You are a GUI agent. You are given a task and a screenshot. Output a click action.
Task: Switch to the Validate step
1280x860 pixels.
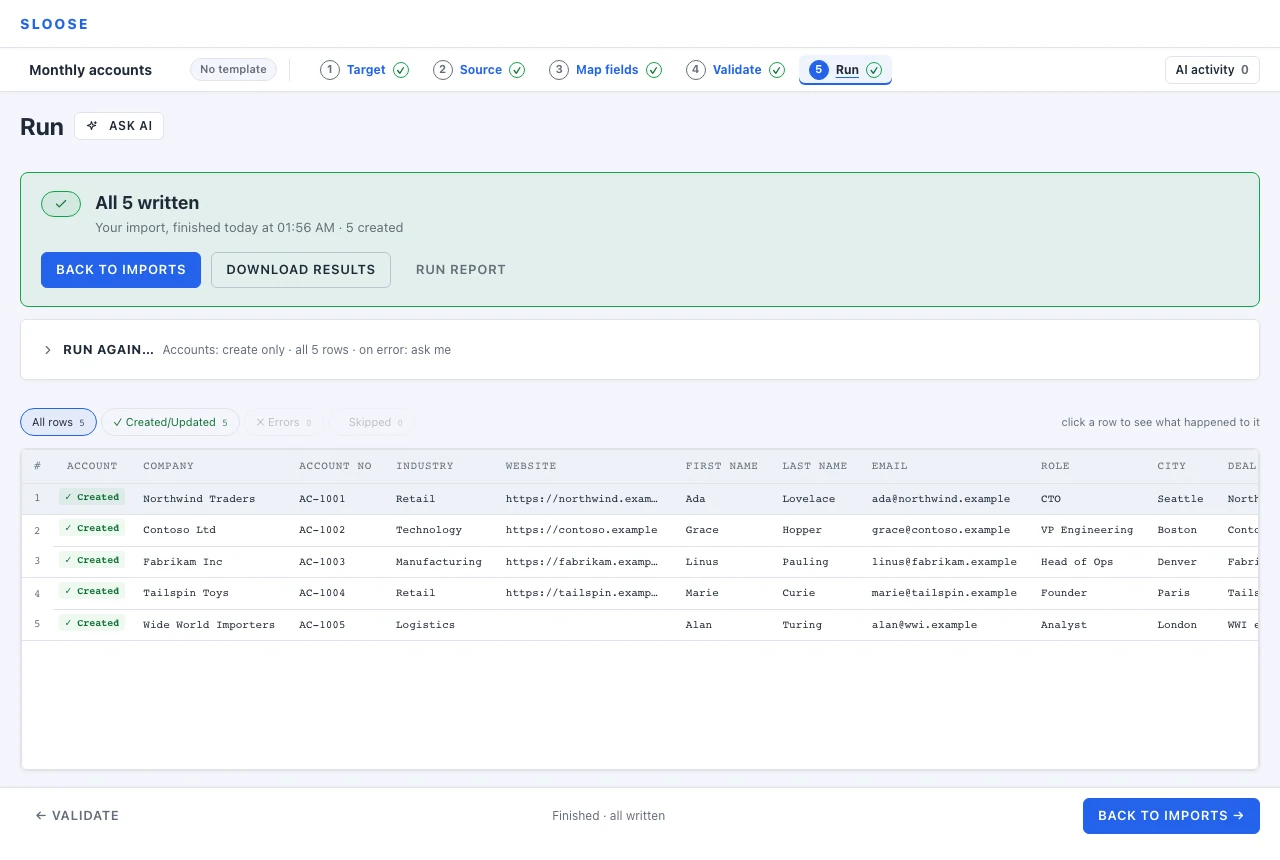[736, 70]
